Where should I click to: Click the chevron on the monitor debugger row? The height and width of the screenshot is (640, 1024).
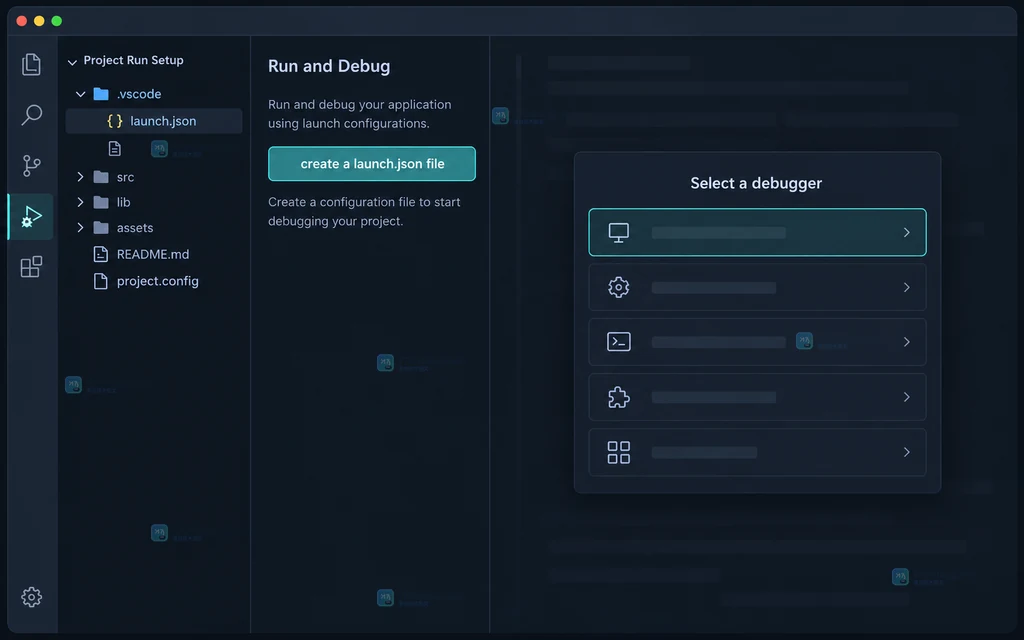point(906,232)
